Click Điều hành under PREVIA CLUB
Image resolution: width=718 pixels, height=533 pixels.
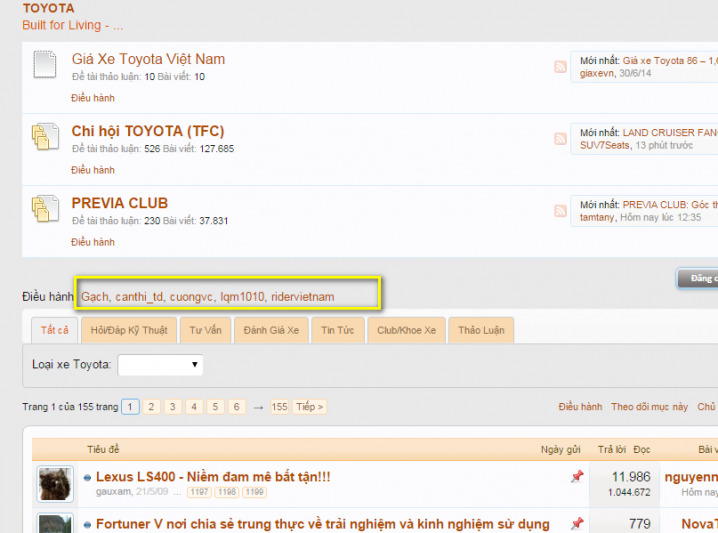pos(93,242)
